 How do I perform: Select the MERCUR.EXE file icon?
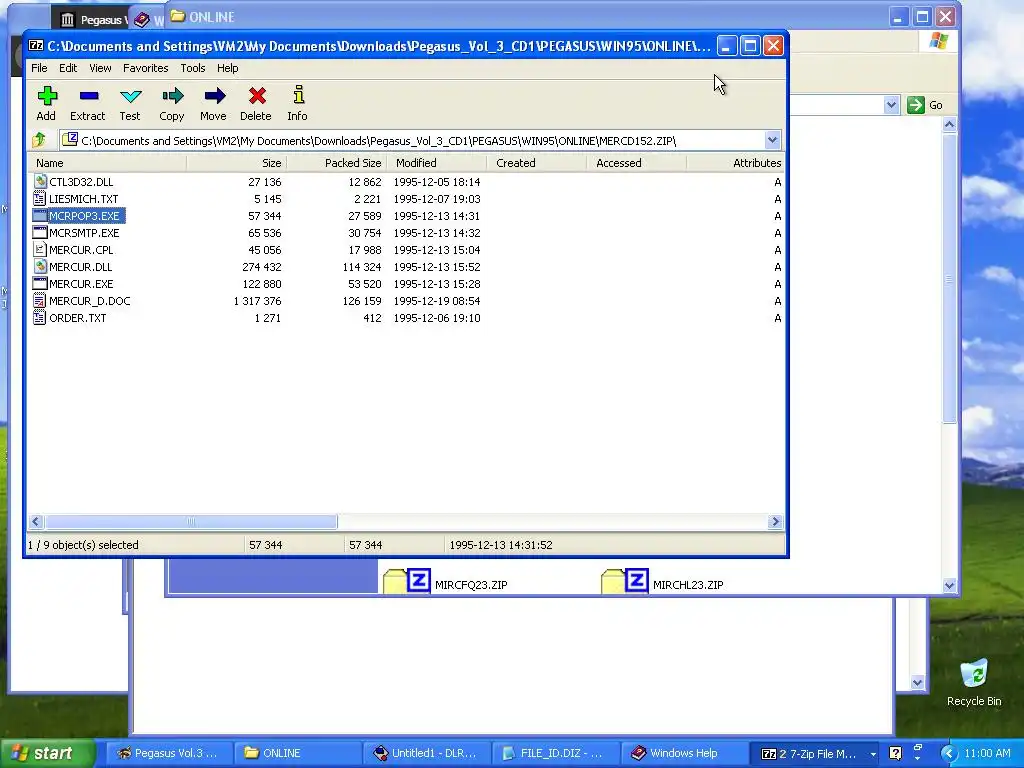(x=40, y=283)
